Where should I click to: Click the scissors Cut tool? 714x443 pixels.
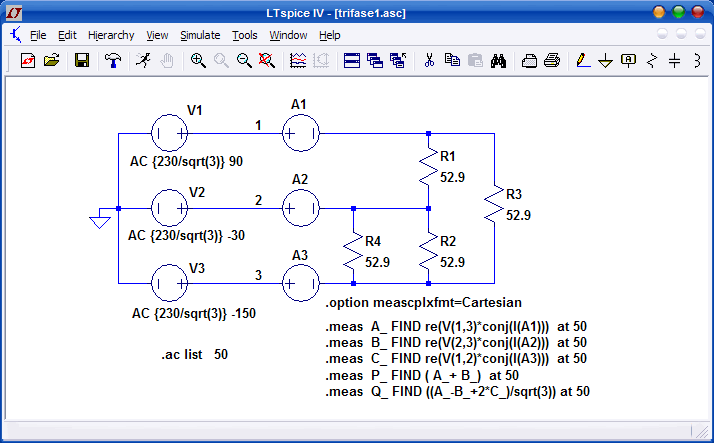[429, 61]
